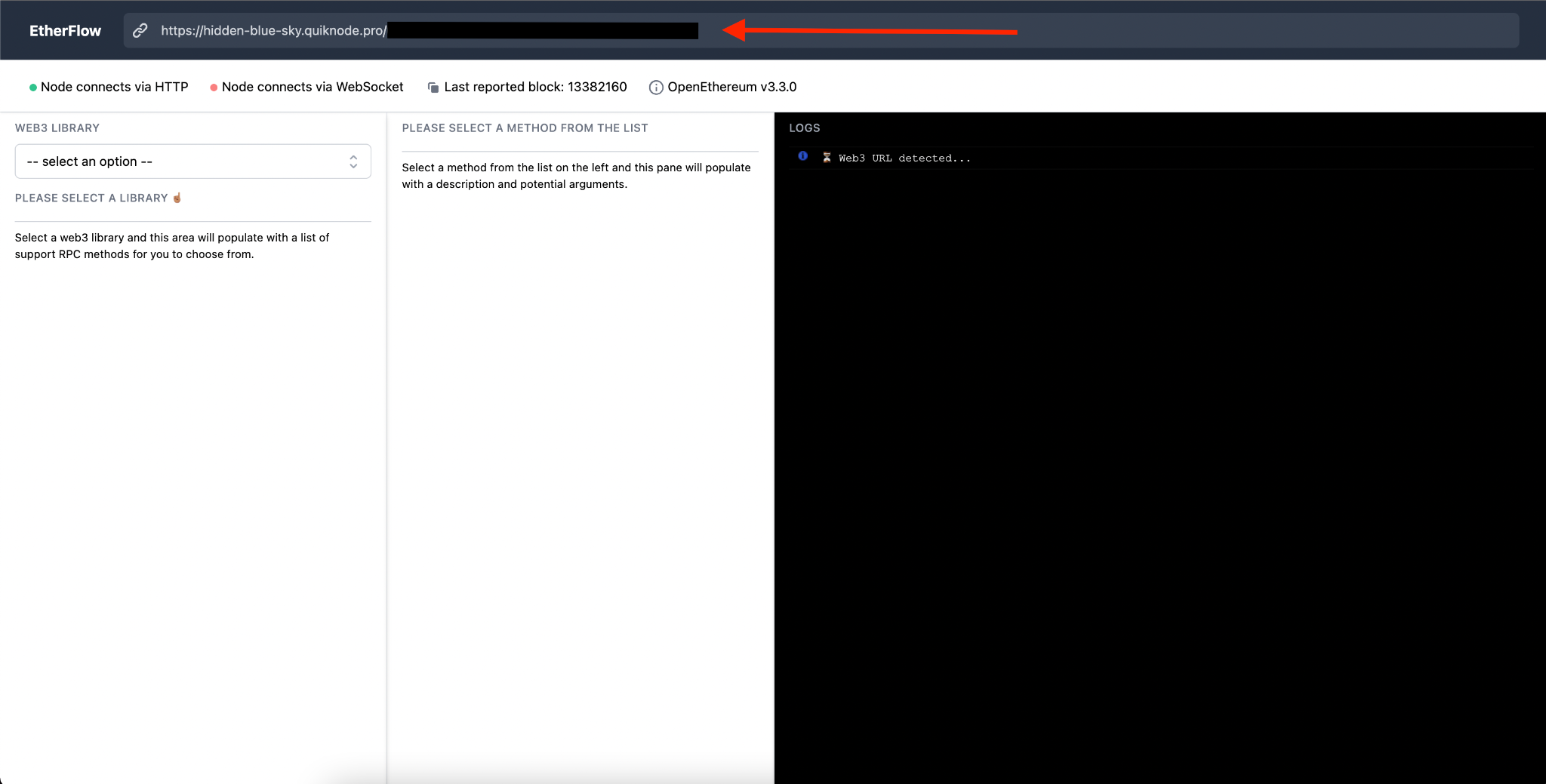This screenshot has height=784, width=1546.
Task: Click the EtherFlow logo text
Action: click(65, 31)
